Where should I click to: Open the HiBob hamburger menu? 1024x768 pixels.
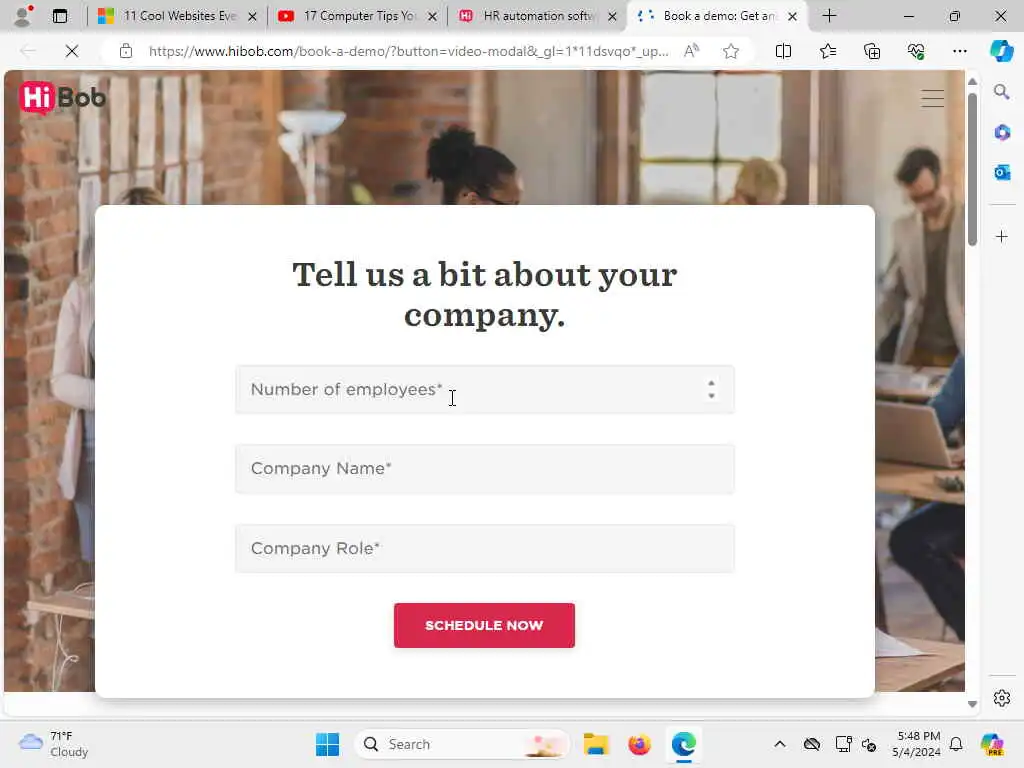tap(932, 99)
